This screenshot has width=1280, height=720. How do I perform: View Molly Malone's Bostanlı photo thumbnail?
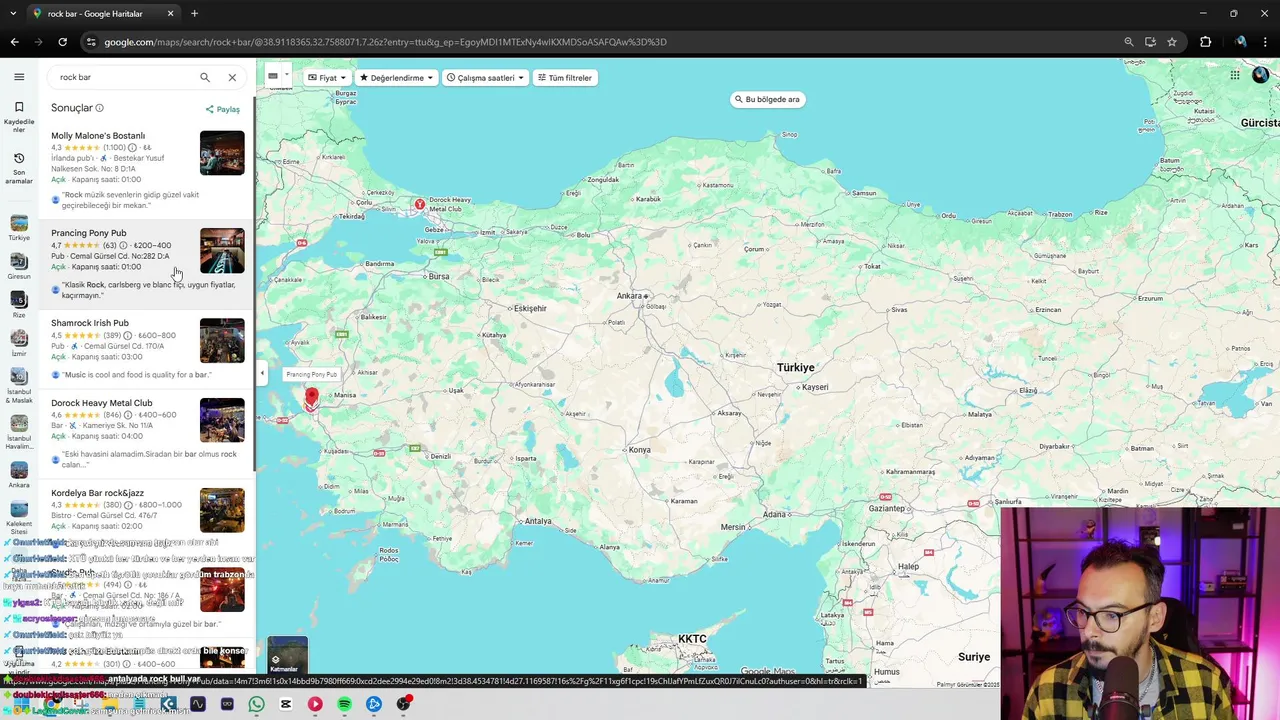click(222, 153)
